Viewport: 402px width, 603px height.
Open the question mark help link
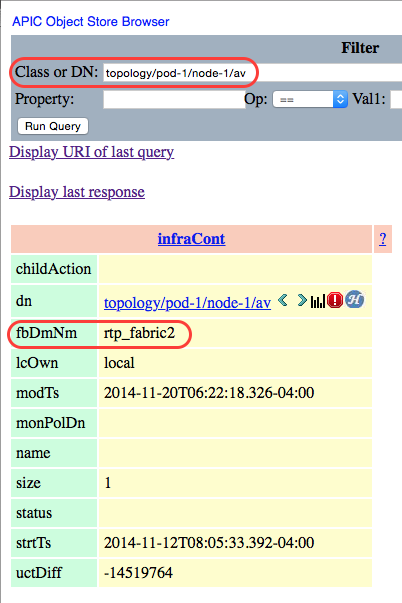[382, 239]
